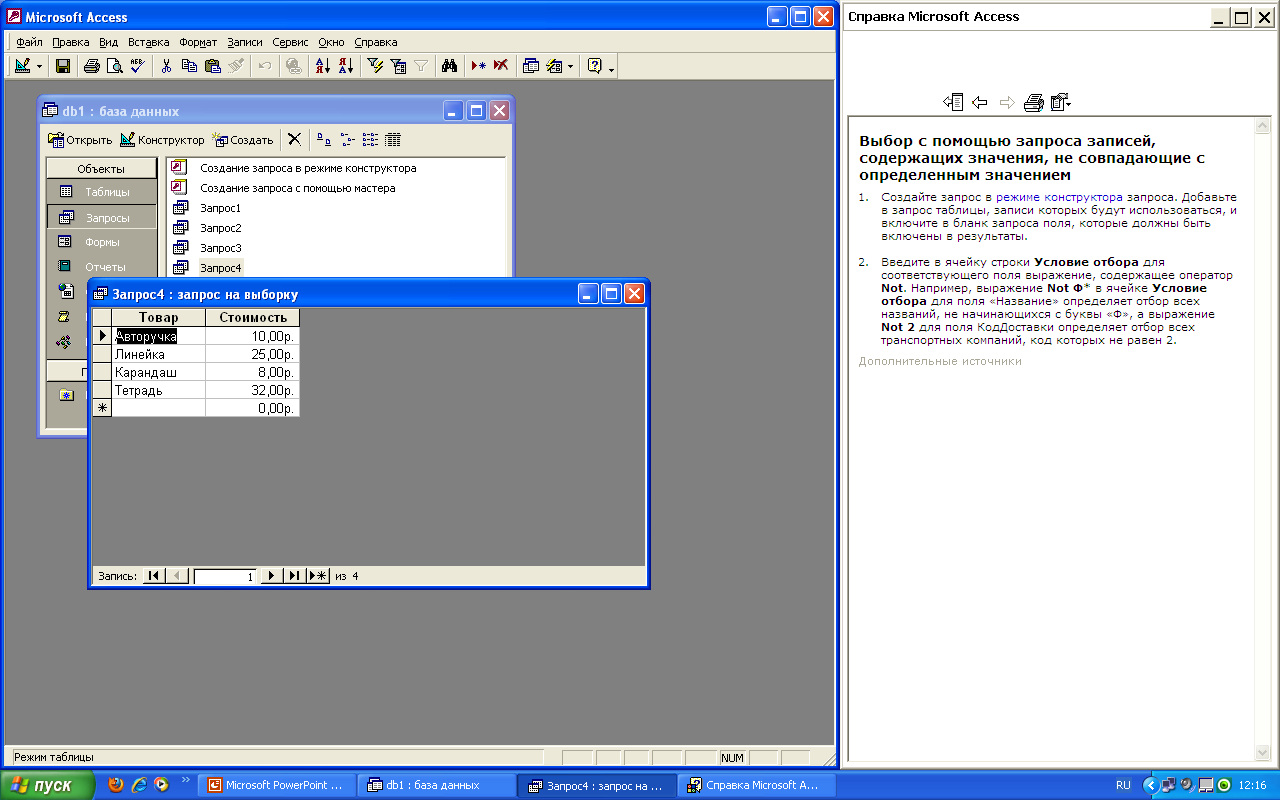This screenshot has width=1280, height=800.
Task: Switch db1 window to large icons view
Action: pos(323,140)
